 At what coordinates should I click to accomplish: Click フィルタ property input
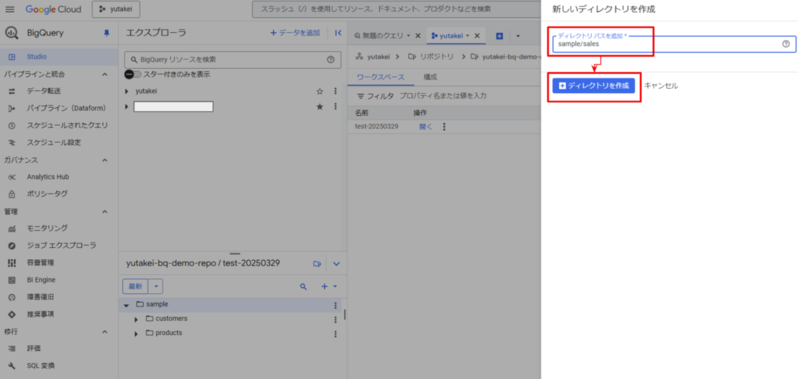point(443,95)
